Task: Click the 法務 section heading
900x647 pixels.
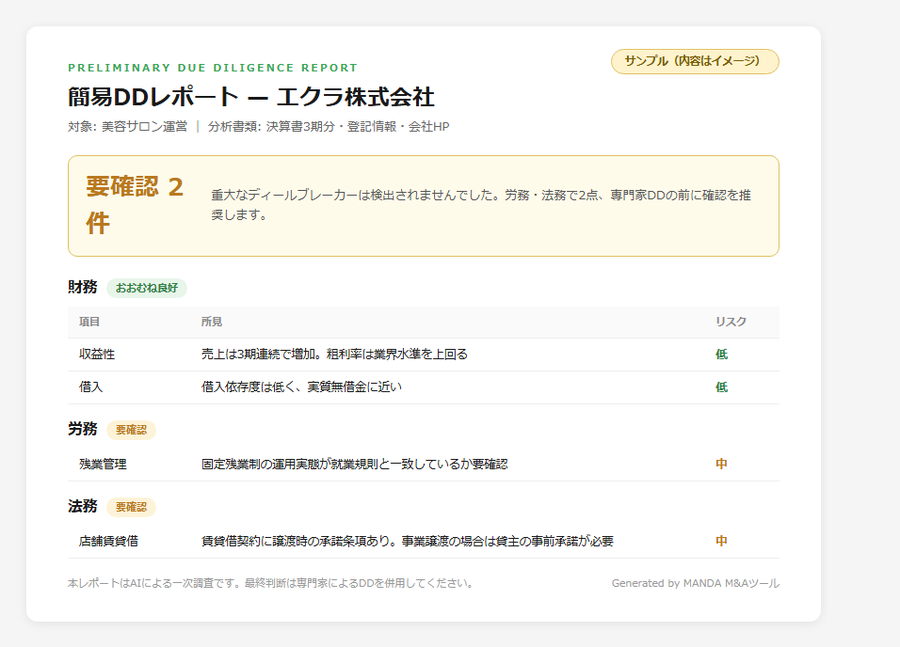Action: (83, 506)
